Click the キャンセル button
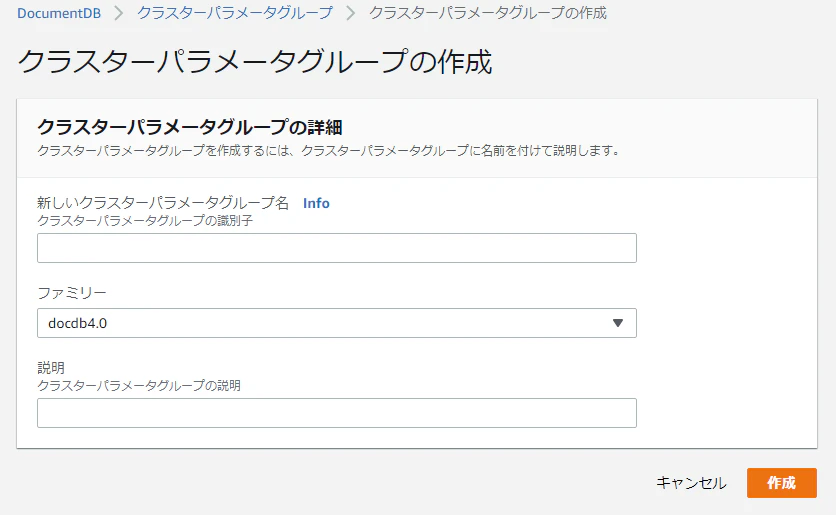Image resolution: width=836 pixels, height=515 pixels. tap(691, 483)
